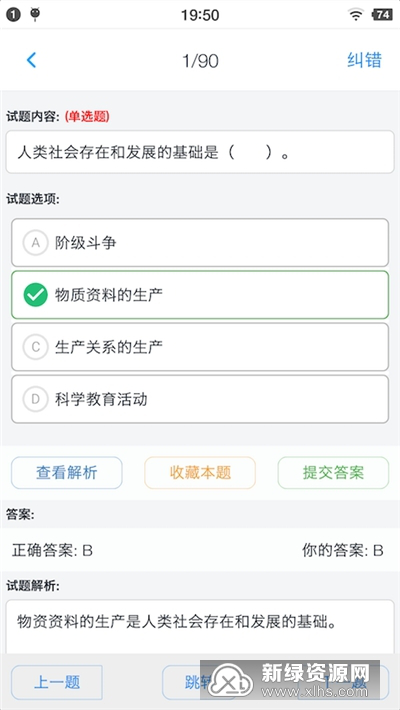This screenshot has height=710, width=400.
Task: Tap the battery level icon
Action: 382,15
